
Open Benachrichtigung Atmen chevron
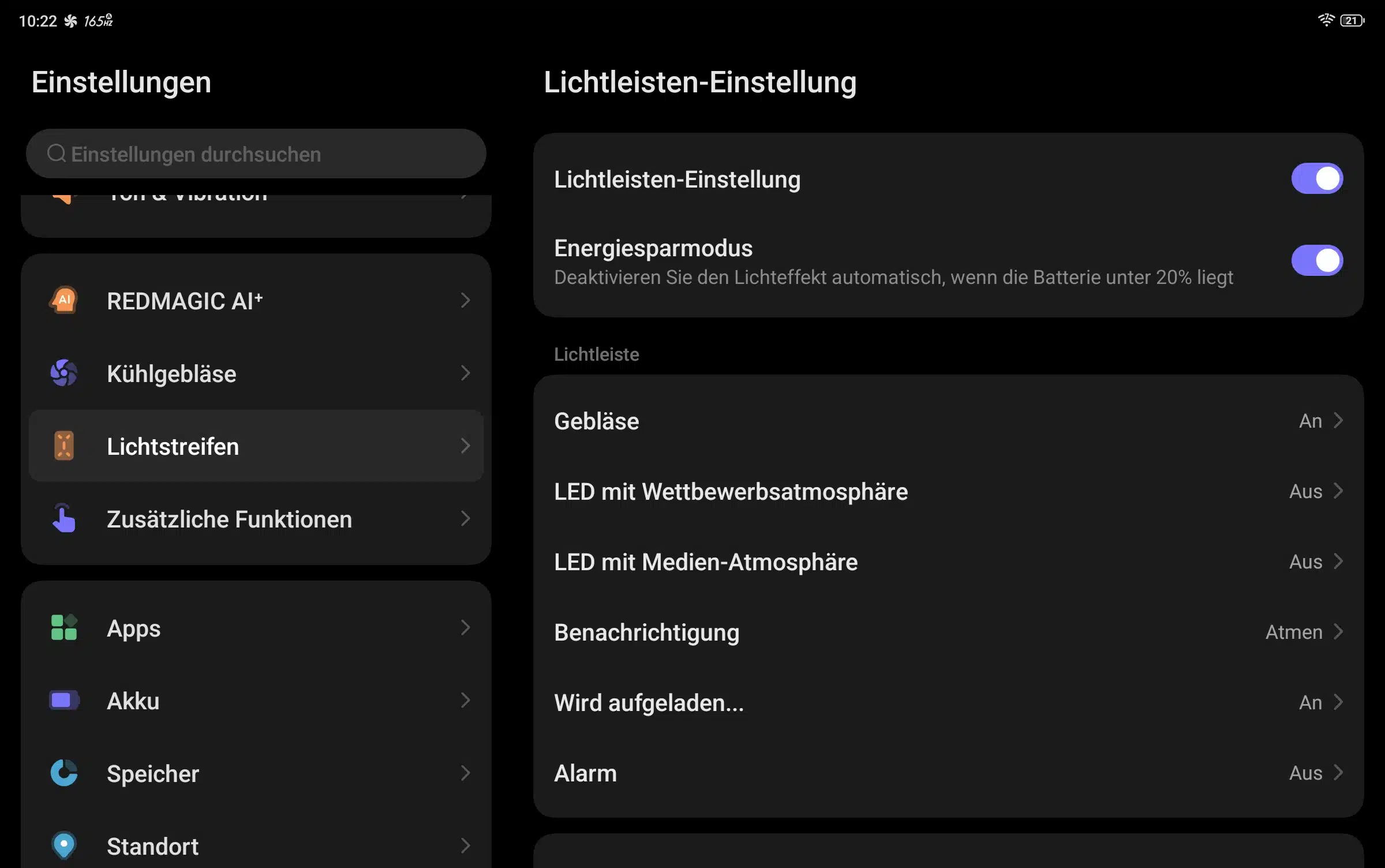(x=1338, y=632)
